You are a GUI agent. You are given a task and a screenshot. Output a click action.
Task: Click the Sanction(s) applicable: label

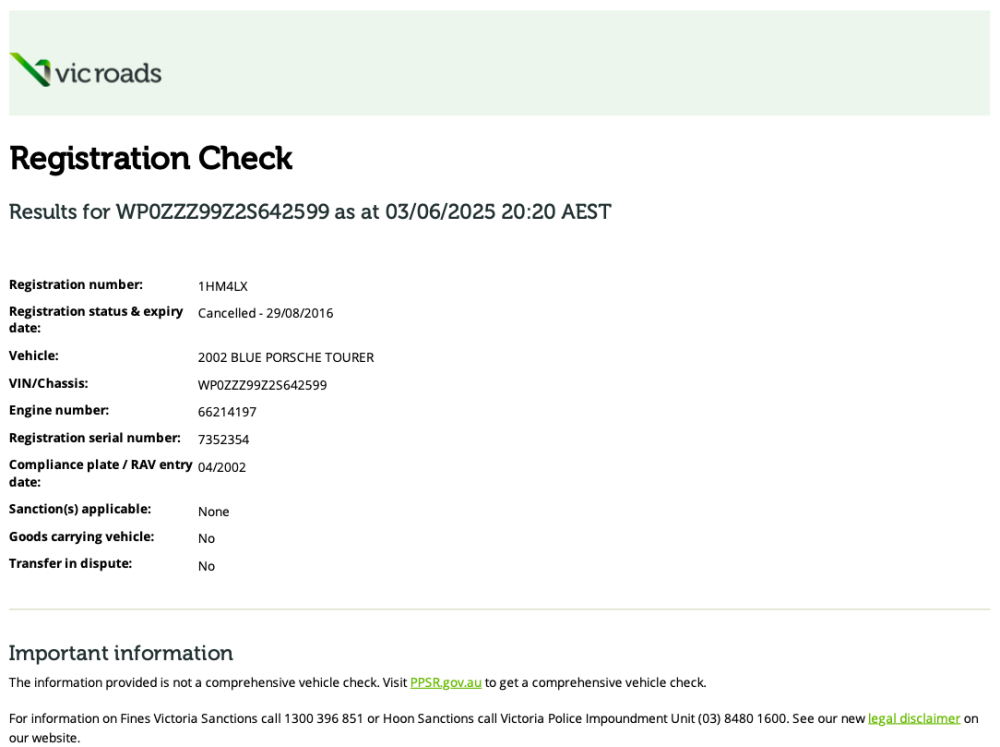80,509
